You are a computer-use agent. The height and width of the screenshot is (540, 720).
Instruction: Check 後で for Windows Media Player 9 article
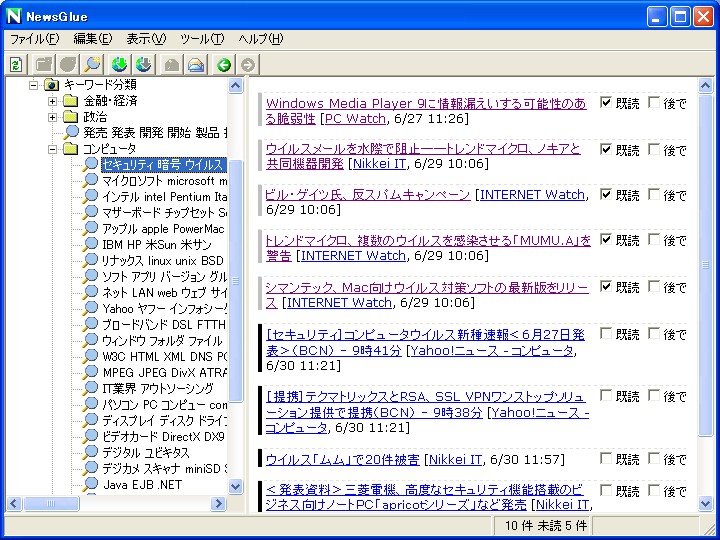pyautogui.click(x=654, y=102)
